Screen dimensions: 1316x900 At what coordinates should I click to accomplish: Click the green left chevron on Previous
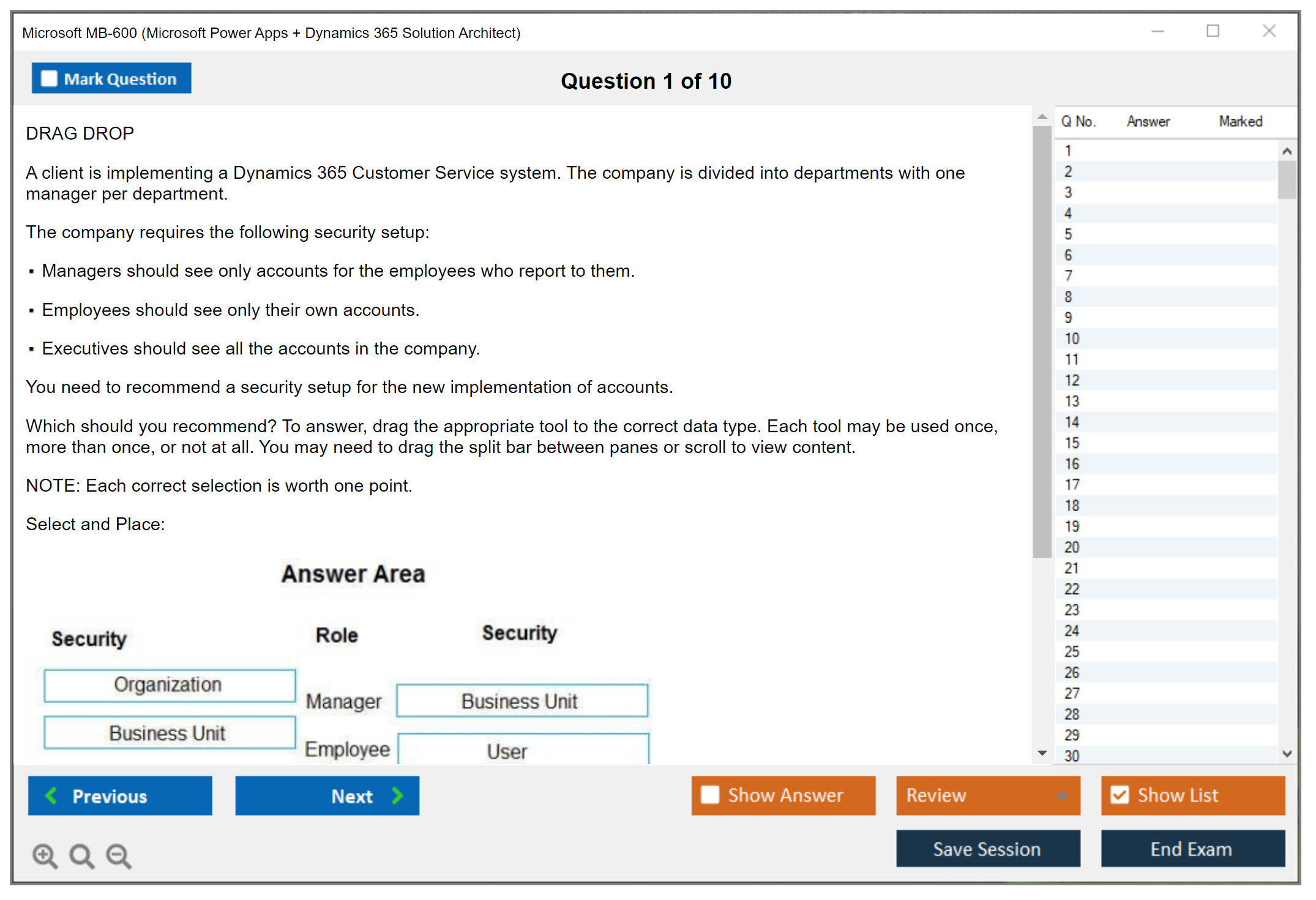tap(51, 795)
